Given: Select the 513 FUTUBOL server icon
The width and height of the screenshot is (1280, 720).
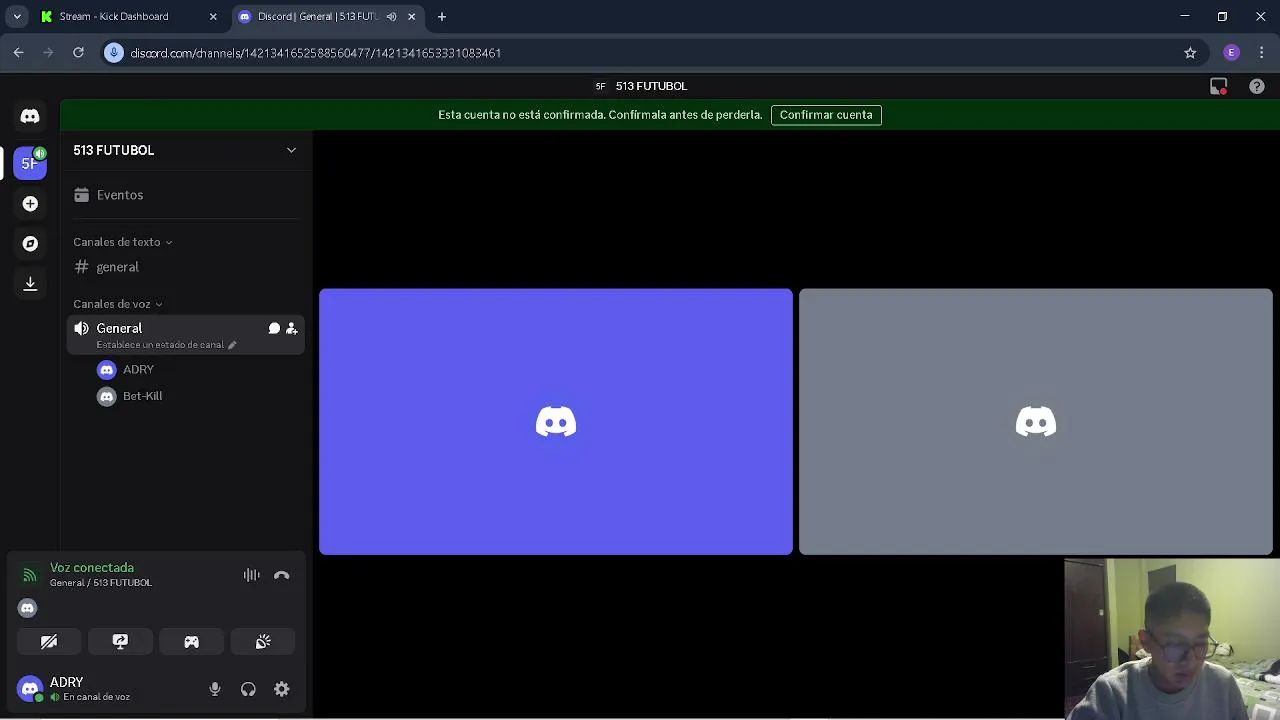Looking at the screenshot, I should (30, 163).
